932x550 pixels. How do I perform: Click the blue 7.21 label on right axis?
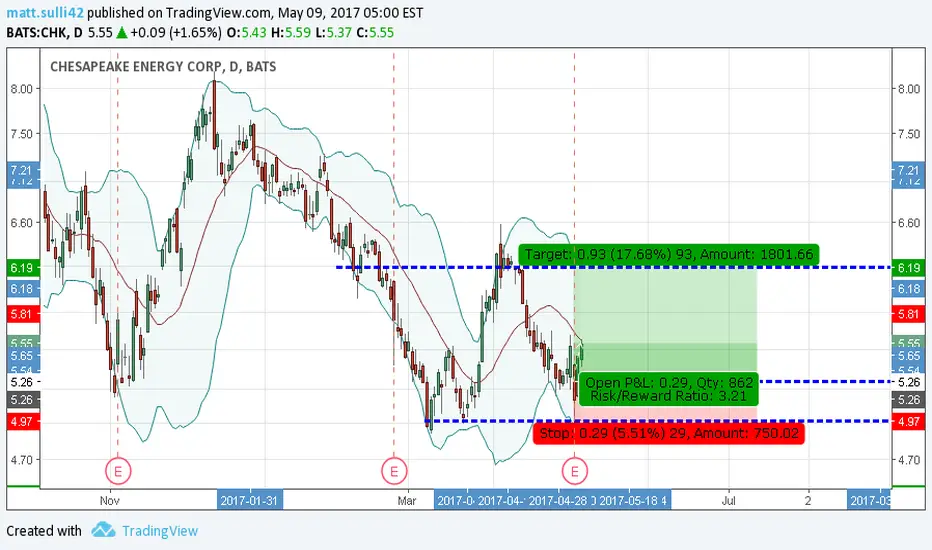pos(908,170)
